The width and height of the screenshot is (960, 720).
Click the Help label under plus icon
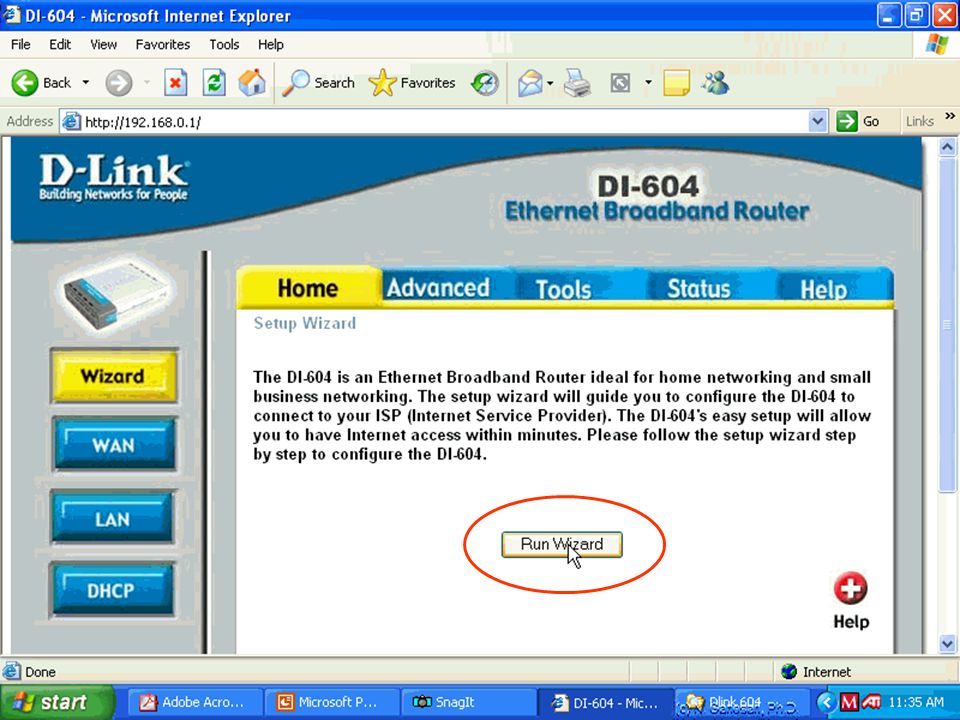click(x=851, y=621)
